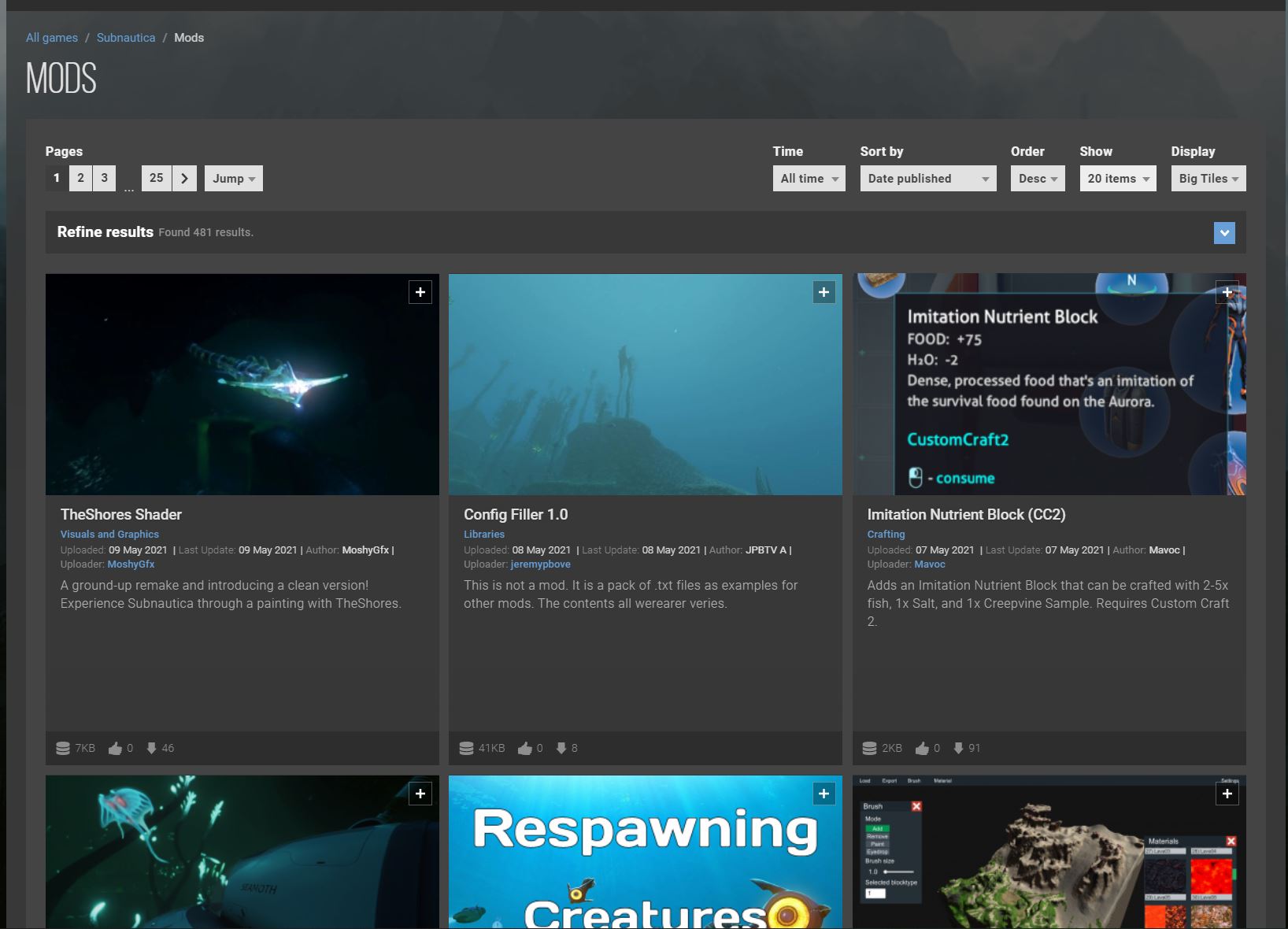The height and width of the screenshot is (929, 1288).
Task: Click plus icon on TheShores Shader thumbnail
Action: click(x=420, y=293)
